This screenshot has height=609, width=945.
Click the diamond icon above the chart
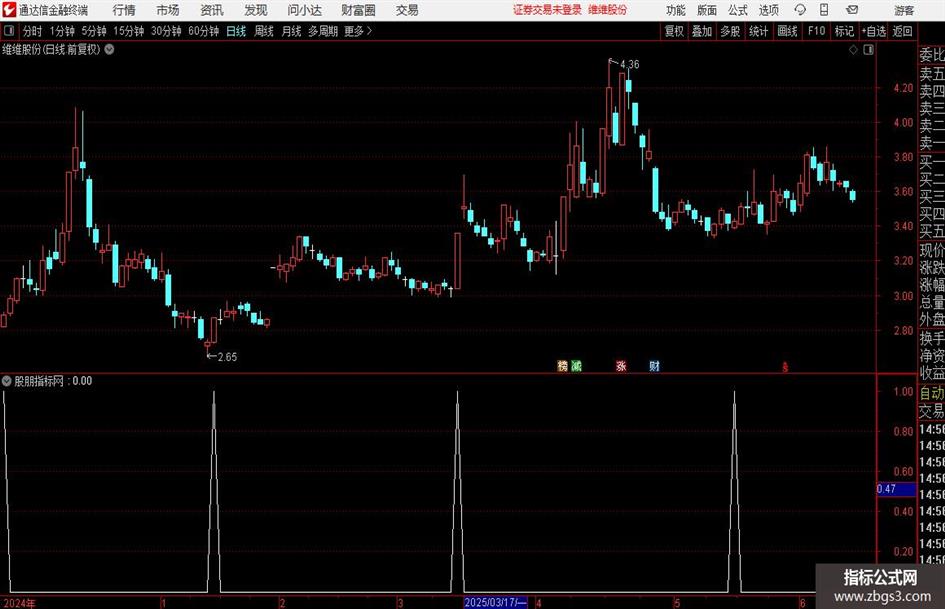[x=853, y=50]
